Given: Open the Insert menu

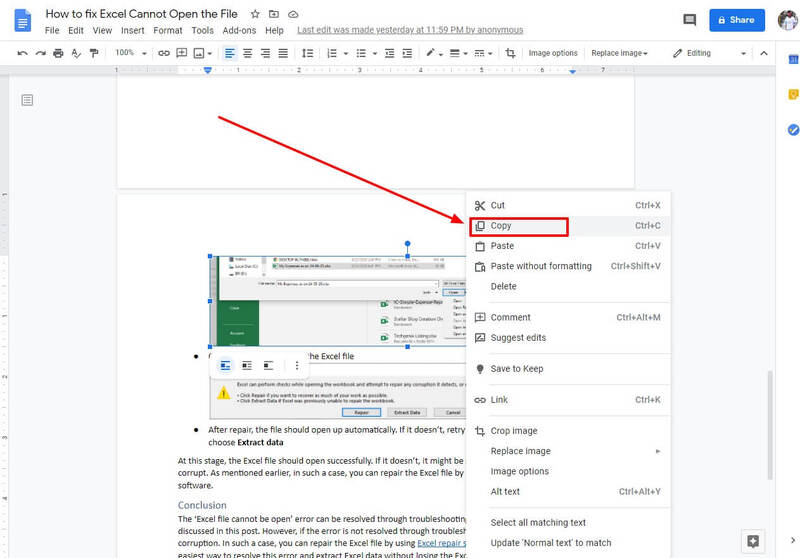Looking at the screenshot, I should click(x=133, y=31).
